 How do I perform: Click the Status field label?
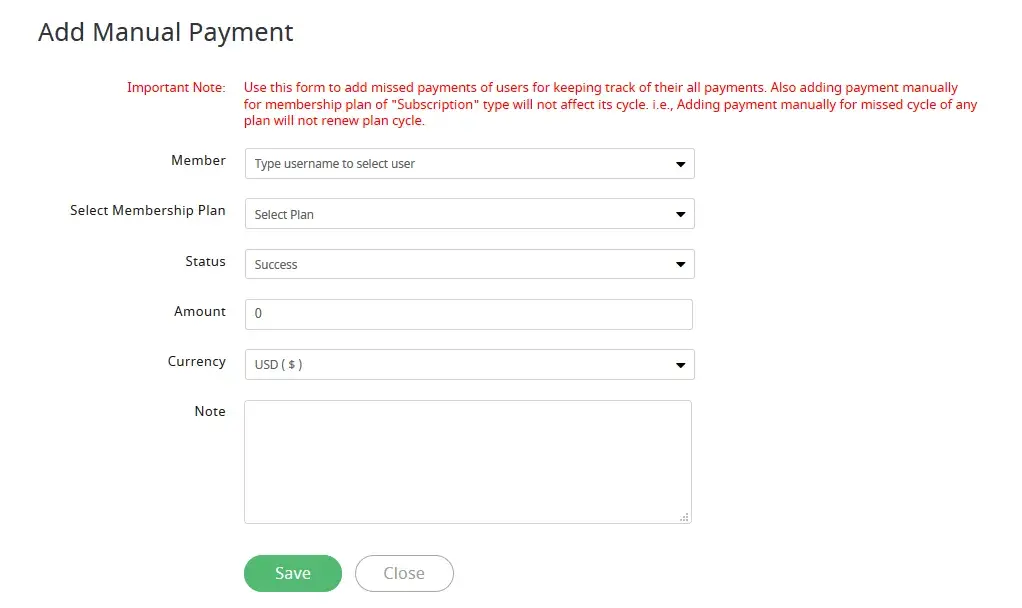click(205, 261)
